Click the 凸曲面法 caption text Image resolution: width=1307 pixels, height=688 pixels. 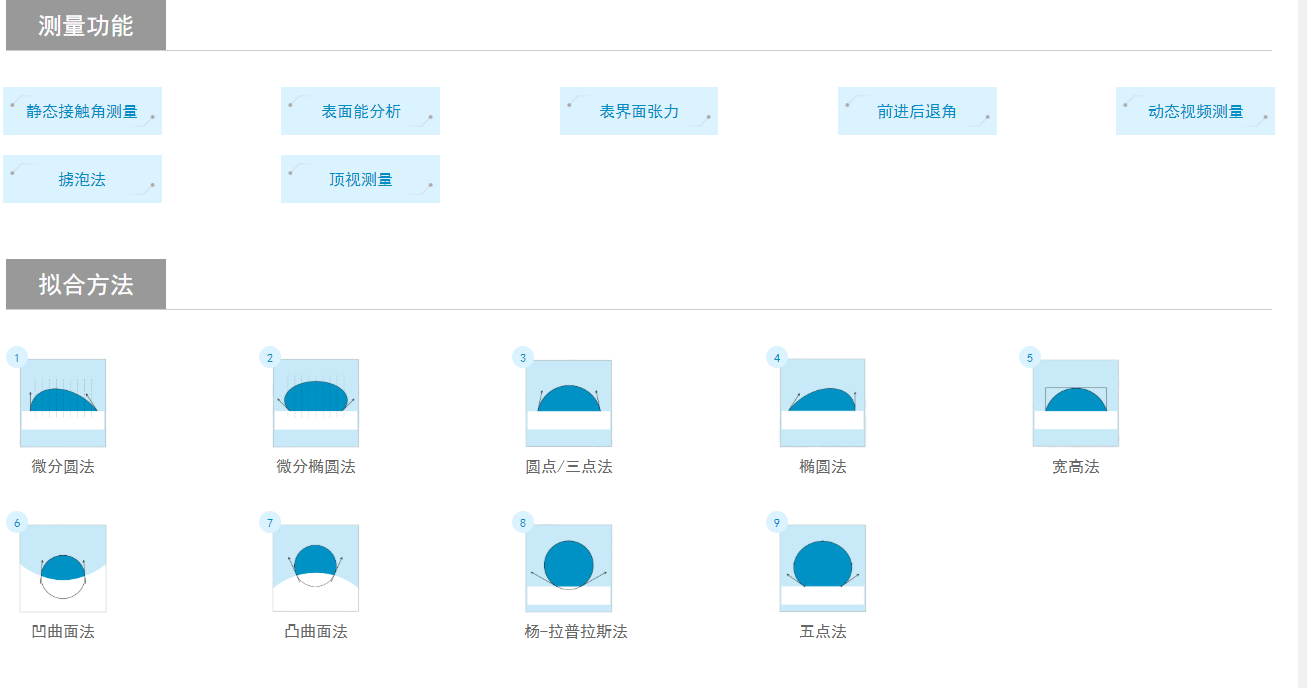(x=316, y=632)
